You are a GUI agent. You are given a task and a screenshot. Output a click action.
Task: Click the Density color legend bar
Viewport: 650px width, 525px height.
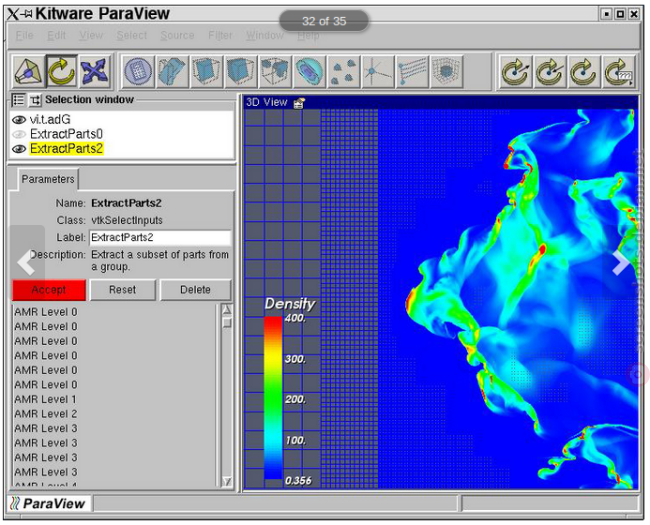[273, 398]
